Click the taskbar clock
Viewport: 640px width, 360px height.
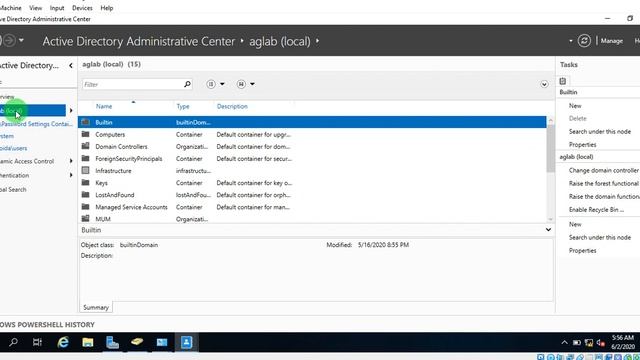point(622,342)
